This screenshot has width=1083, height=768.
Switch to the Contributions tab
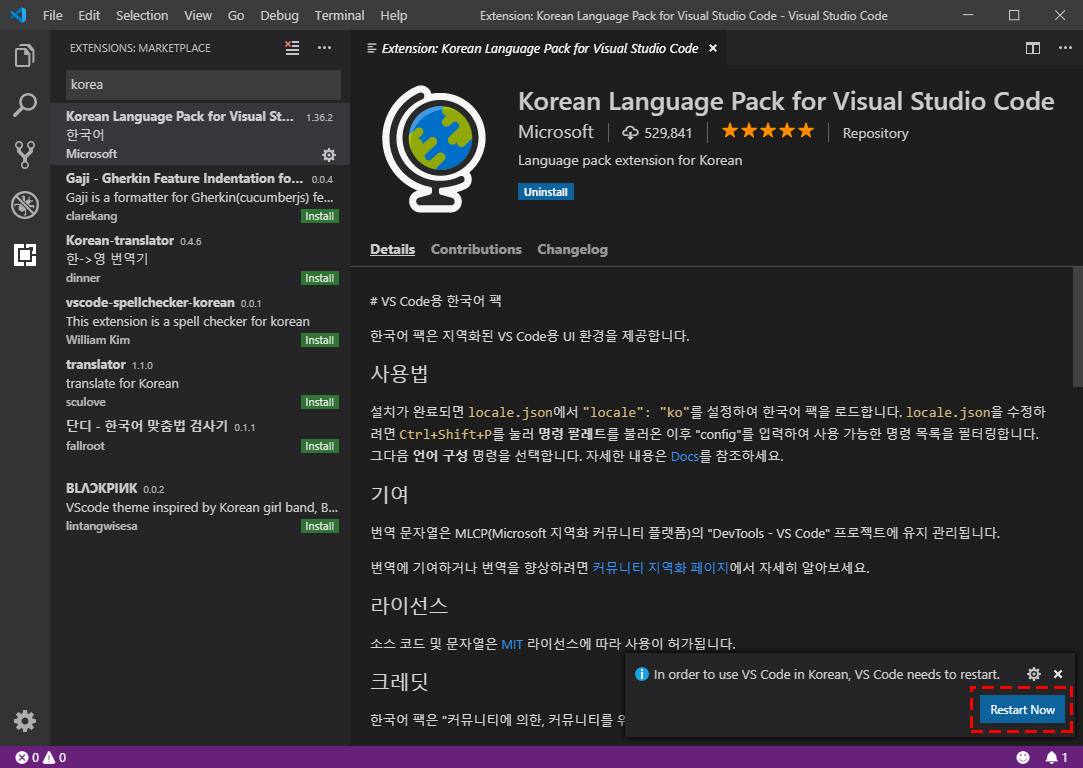476,249
